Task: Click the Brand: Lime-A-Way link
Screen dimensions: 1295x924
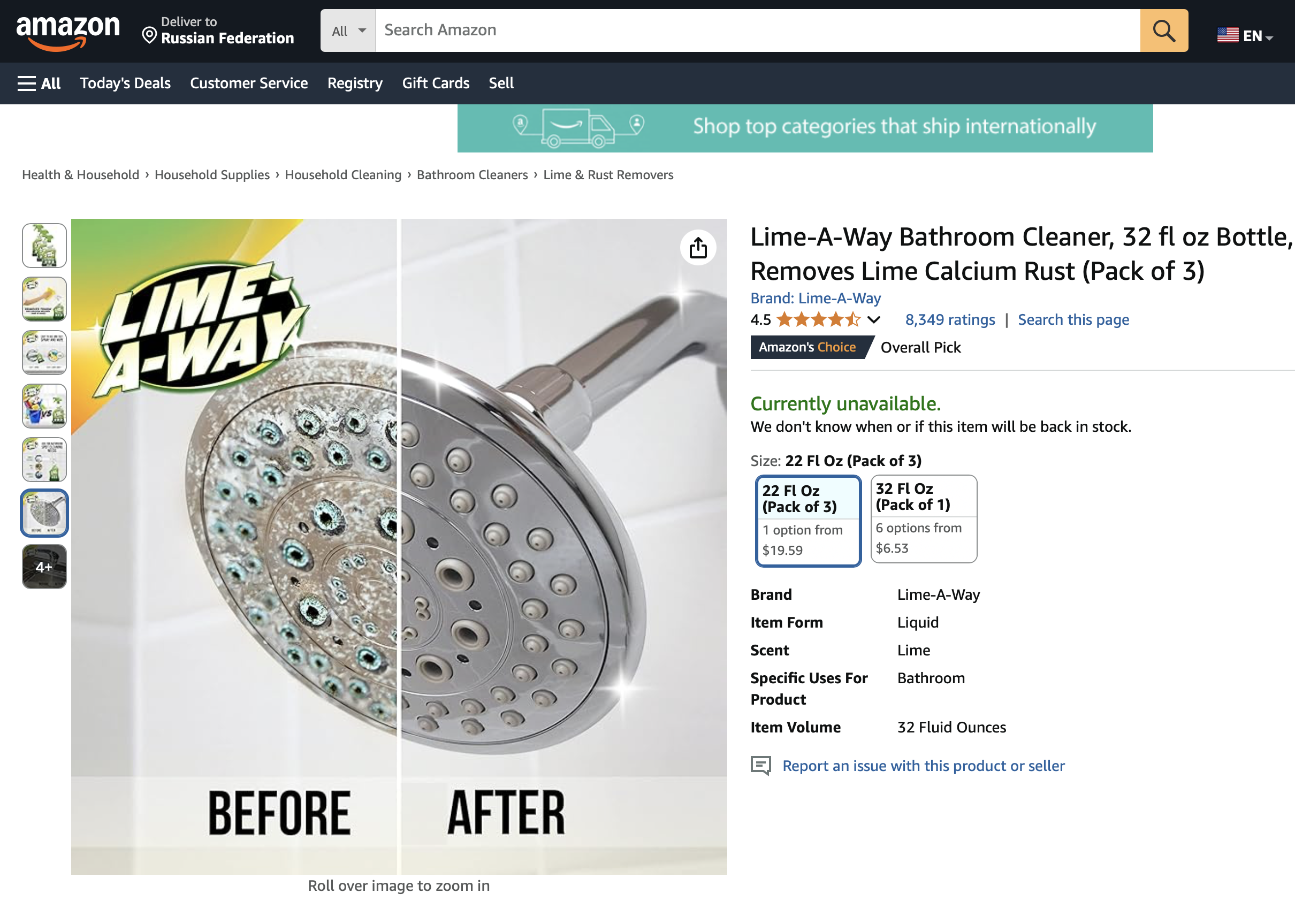Action: pyautogui.click(x=815, y=298)
